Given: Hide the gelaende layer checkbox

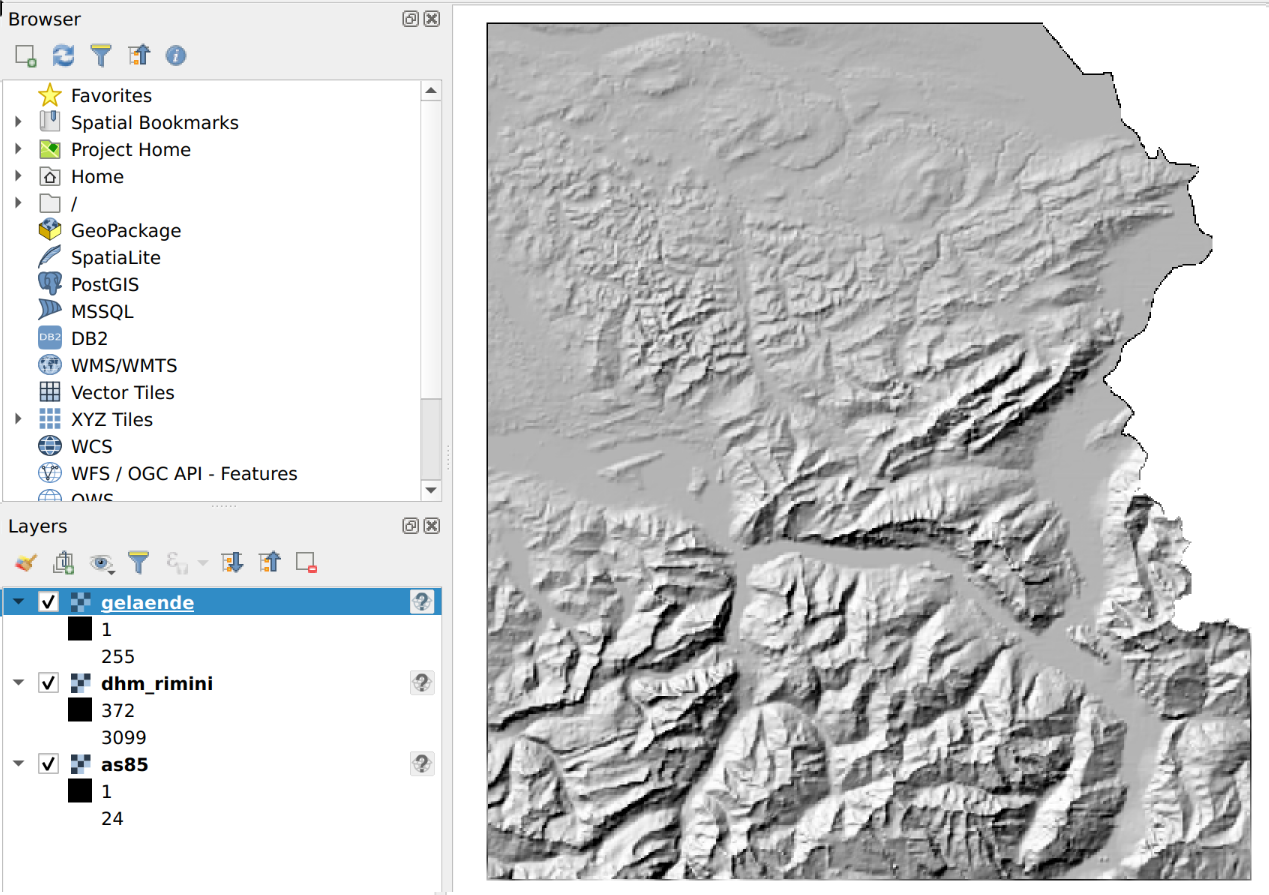Looking at the screenshot, I should 48,602.
